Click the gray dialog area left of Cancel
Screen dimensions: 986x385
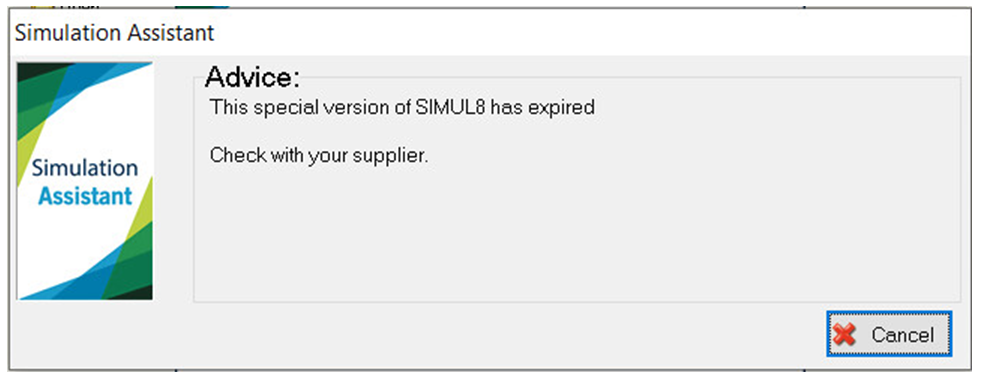click(440, 335)
